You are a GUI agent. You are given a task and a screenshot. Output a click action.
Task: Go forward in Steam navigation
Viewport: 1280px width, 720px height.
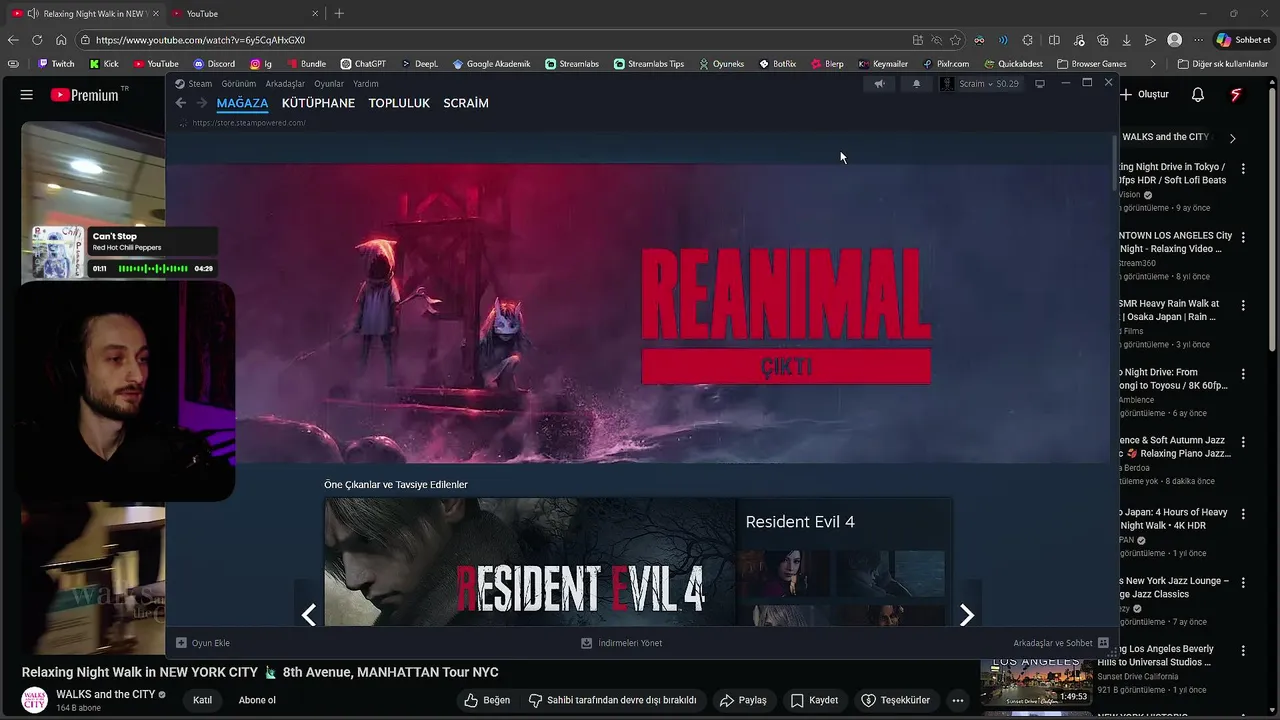pos(201,103)
